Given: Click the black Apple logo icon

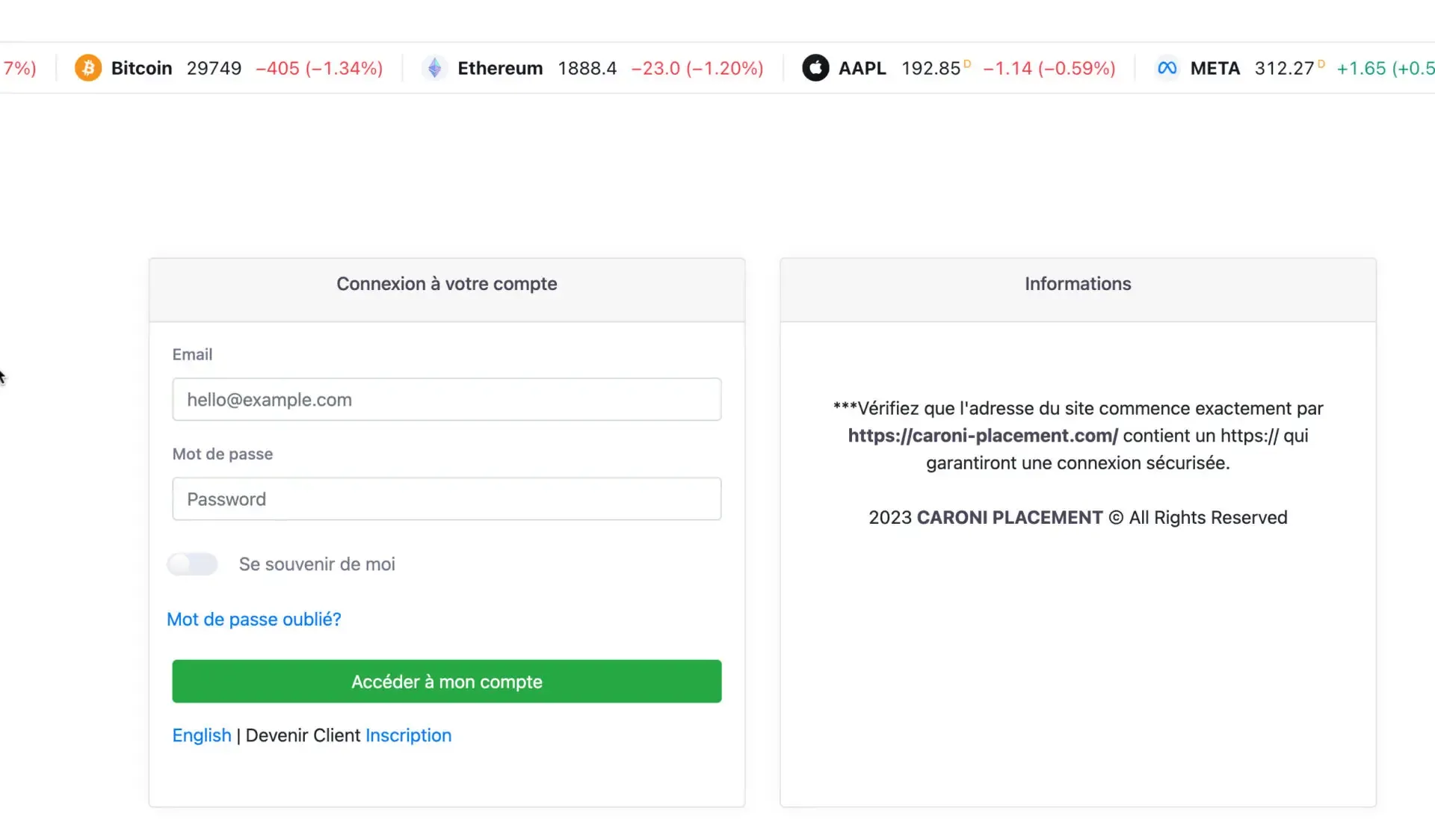Looking at the screenshot, I should [x=815, y=68].
